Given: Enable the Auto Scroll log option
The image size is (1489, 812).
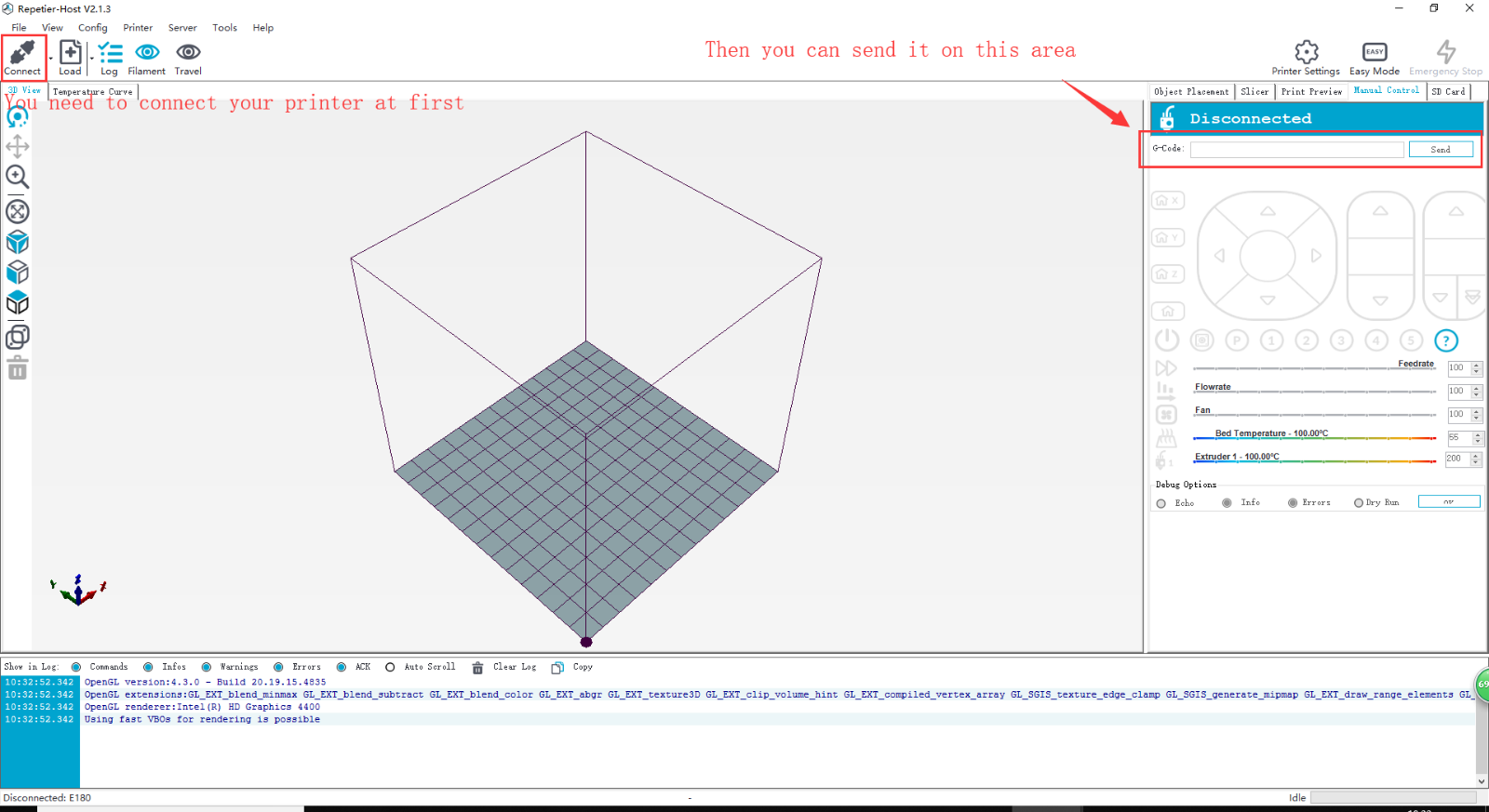Looking at the screenshot, I should (391, 667).
